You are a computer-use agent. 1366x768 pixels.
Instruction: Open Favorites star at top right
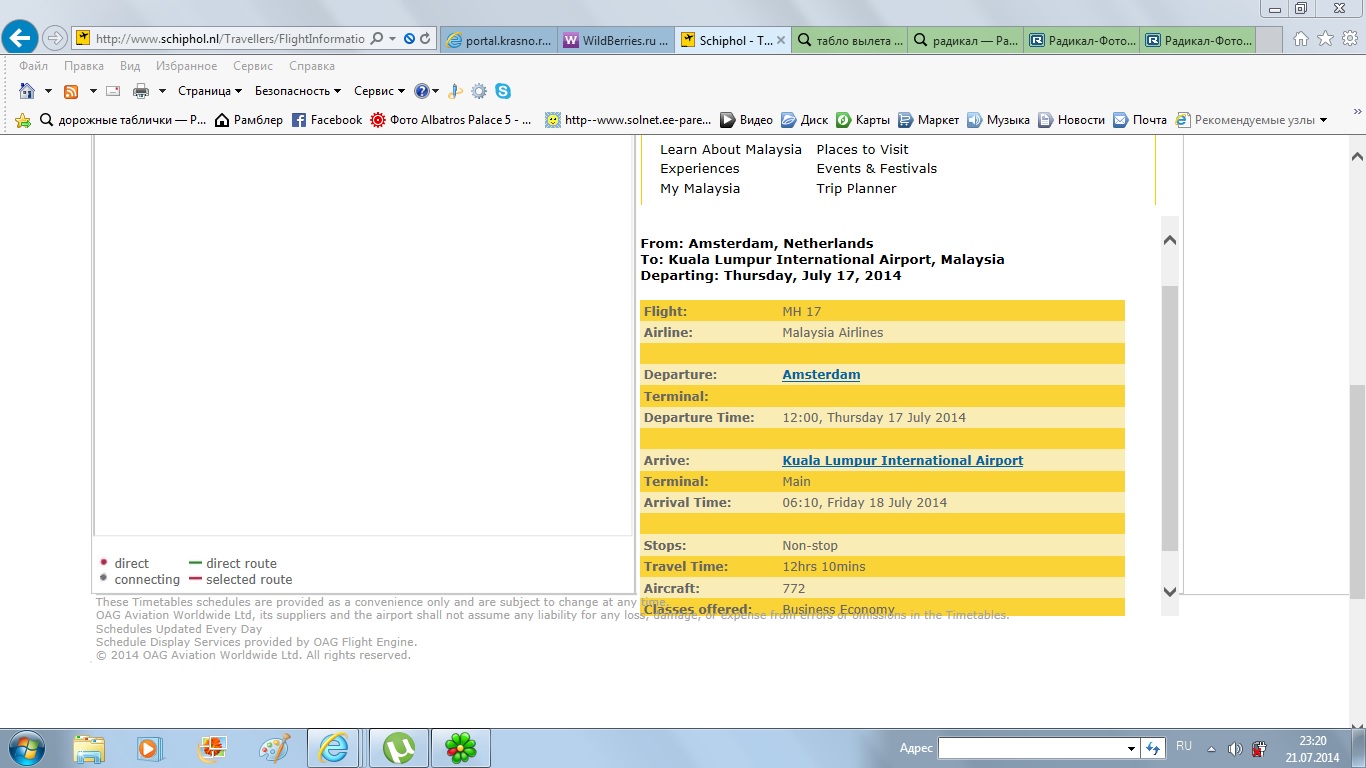click(1325, 39)
